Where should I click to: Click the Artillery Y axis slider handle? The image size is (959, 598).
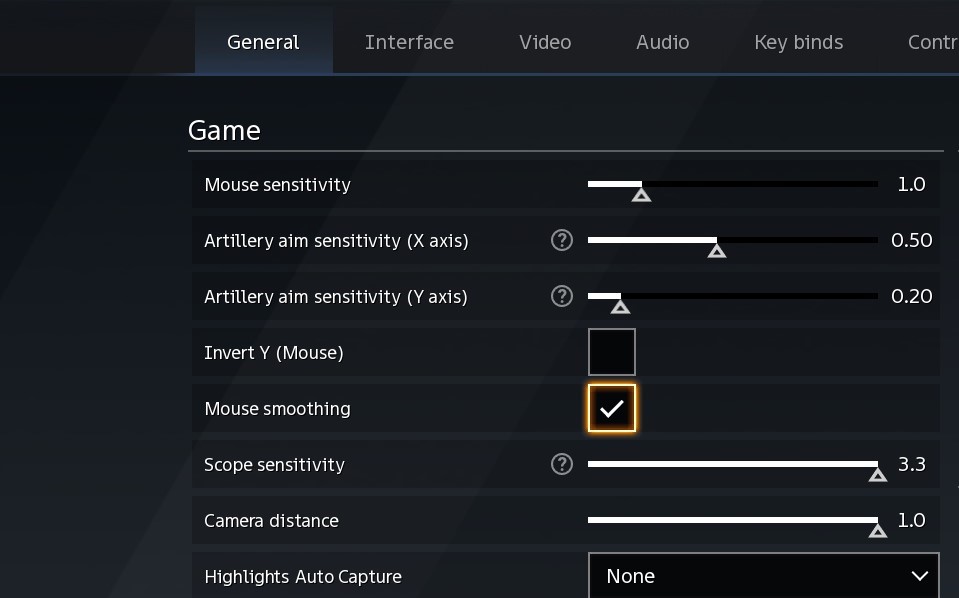(620, 307)
